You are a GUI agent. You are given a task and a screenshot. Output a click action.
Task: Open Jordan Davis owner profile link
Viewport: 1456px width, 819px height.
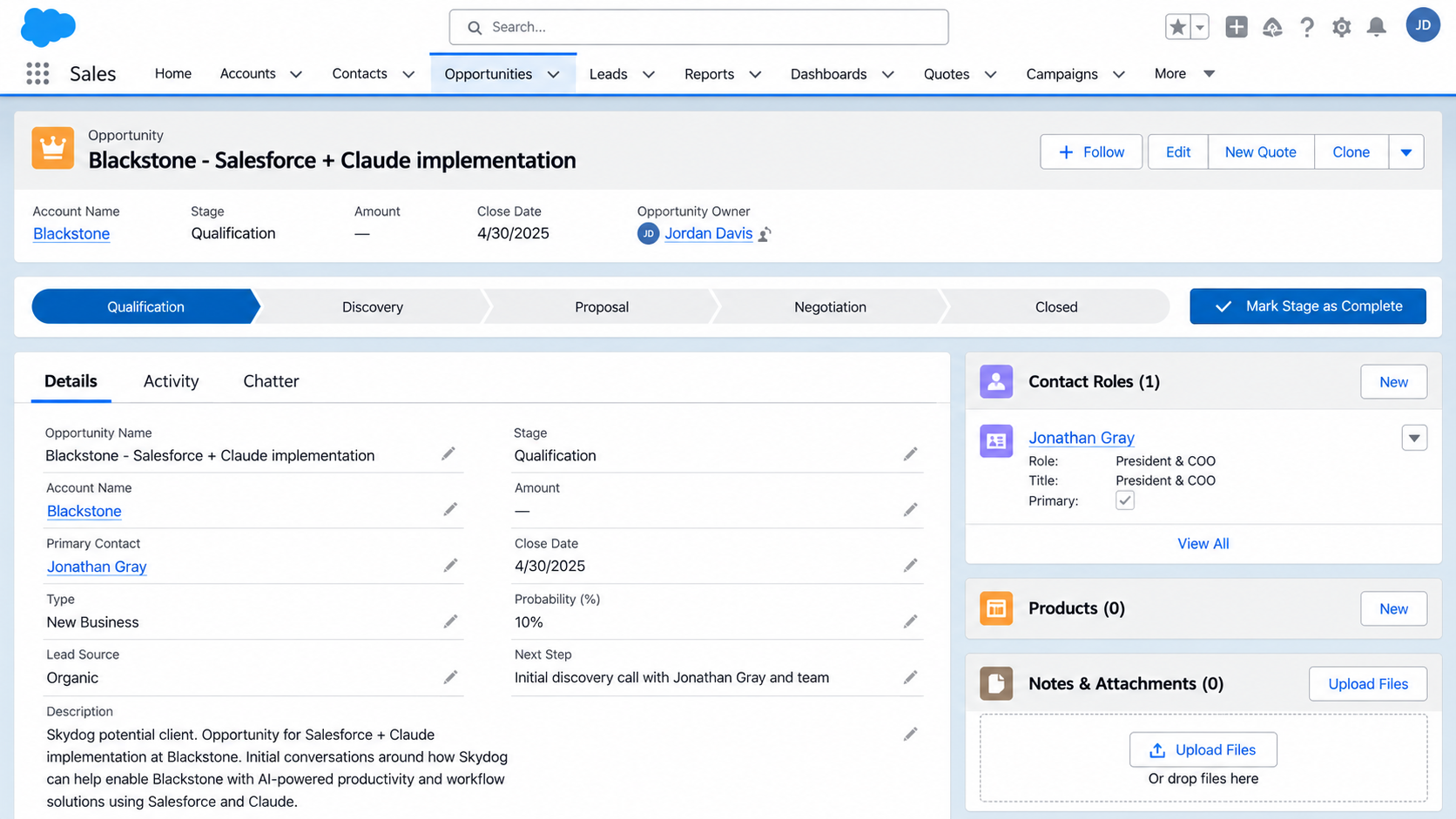pyautogui.click(x=708, y=233)
